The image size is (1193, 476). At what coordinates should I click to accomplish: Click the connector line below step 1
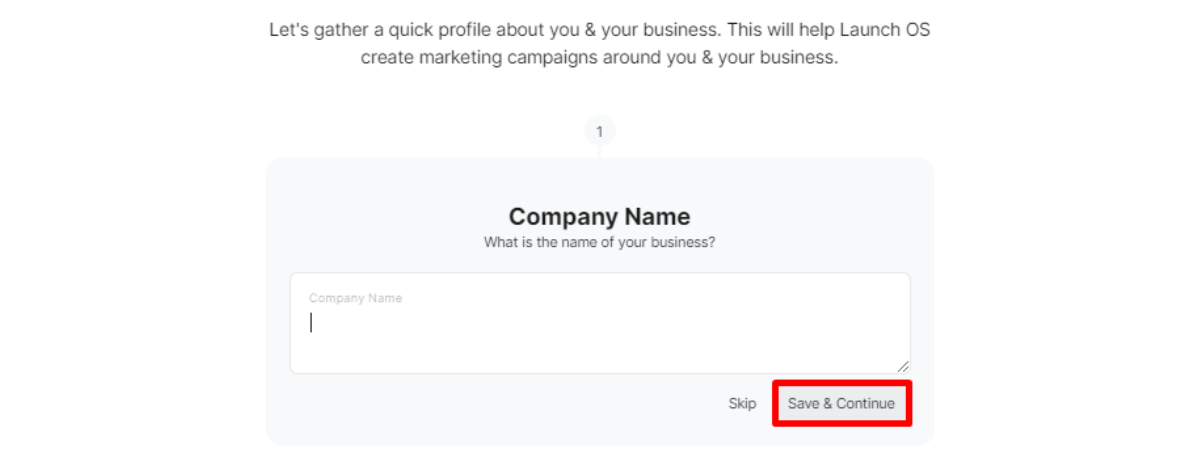[x=600, y=153]
